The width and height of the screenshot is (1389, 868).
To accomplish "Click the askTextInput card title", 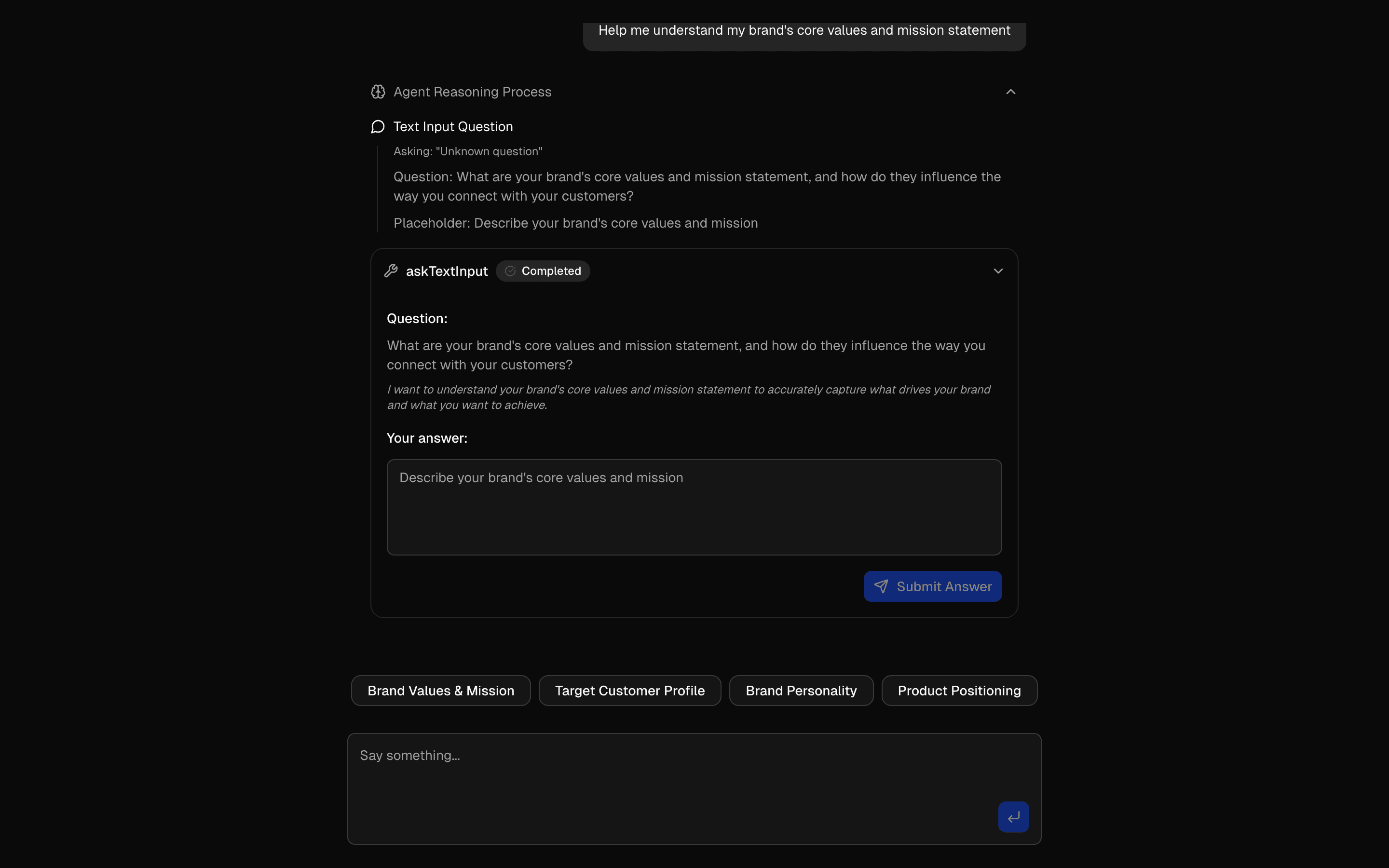I will pyautogui.click(x=447, y=271).
